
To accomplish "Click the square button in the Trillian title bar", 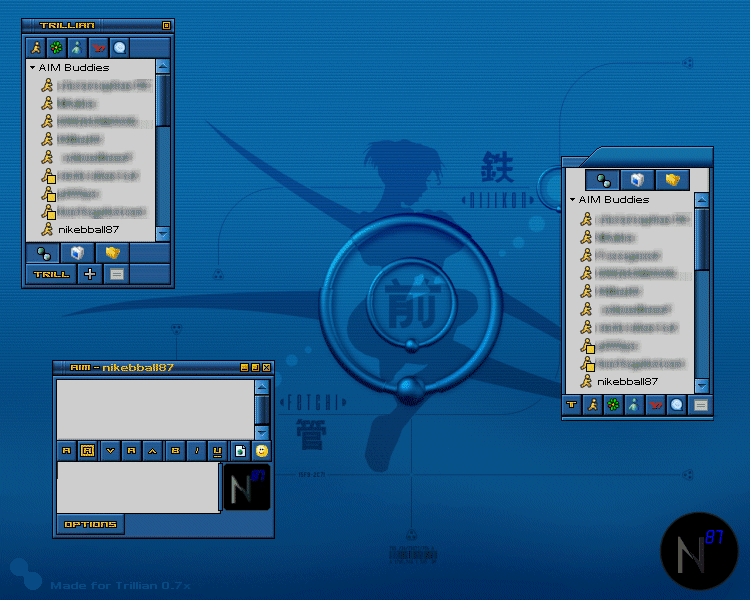I will [166, 25].
